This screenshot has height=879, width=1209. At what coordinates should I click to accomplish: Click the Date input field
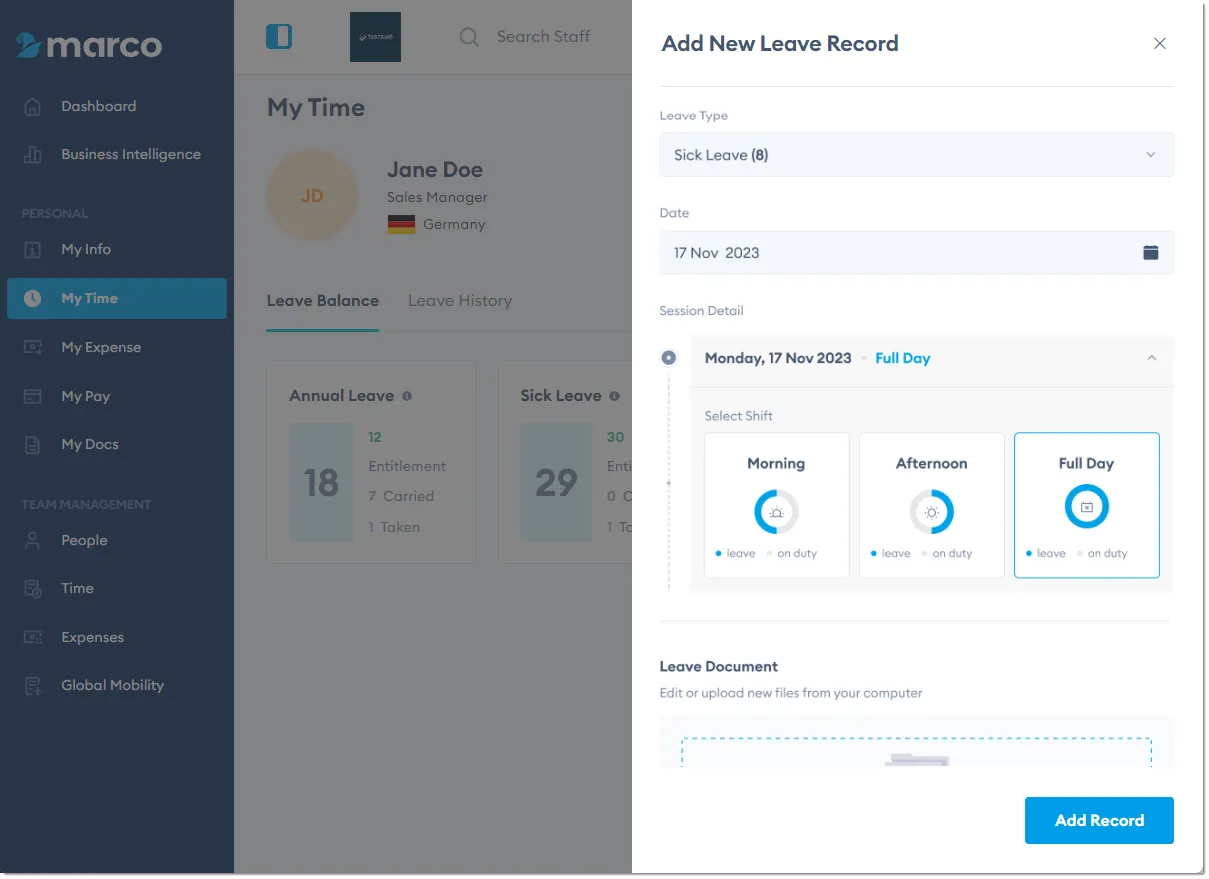pos(916,253)
